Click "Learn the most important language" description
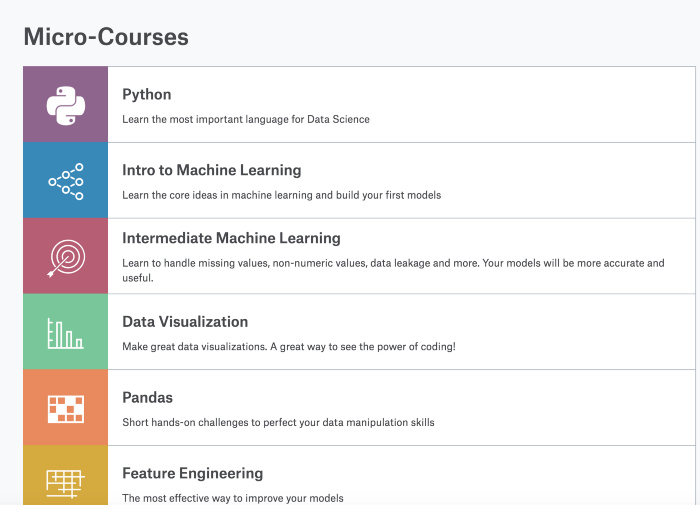The image size is (700, 505). click(246, 119)
